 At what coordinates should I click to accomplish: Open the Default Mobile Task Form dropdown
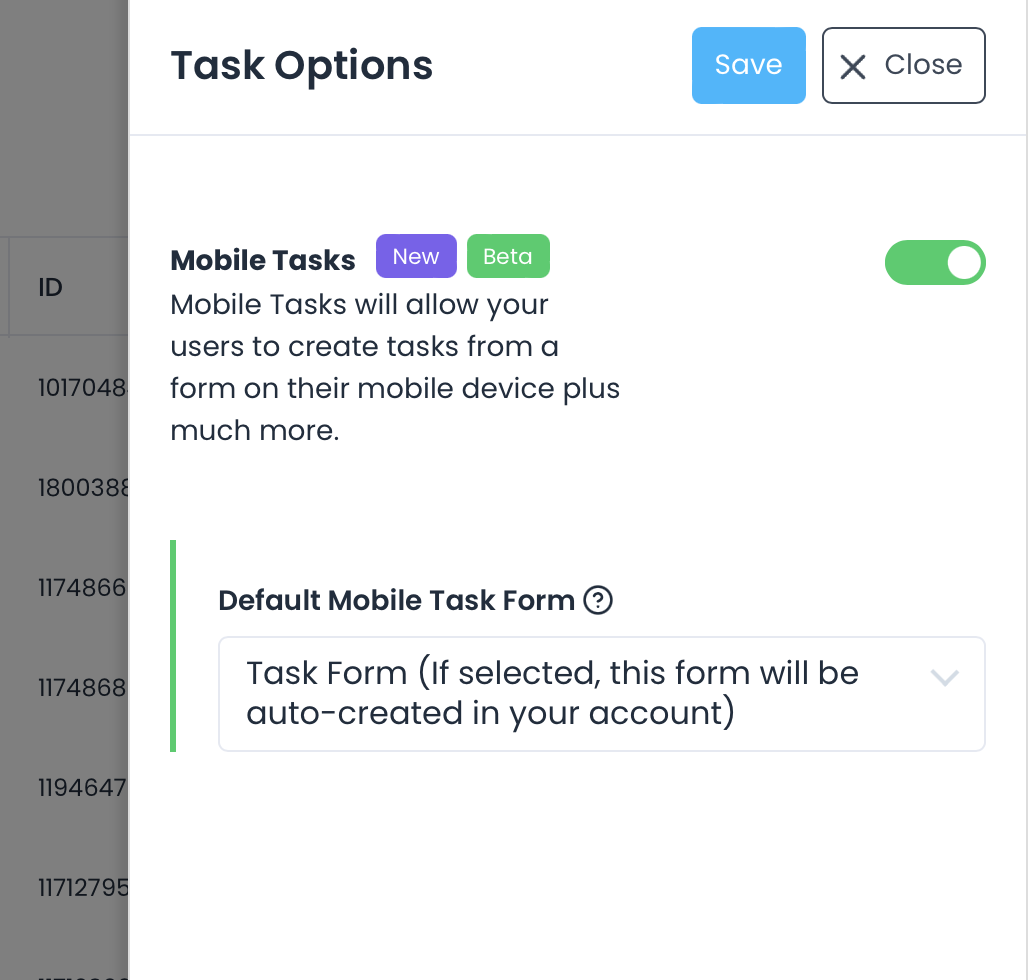tap(601, 693)
